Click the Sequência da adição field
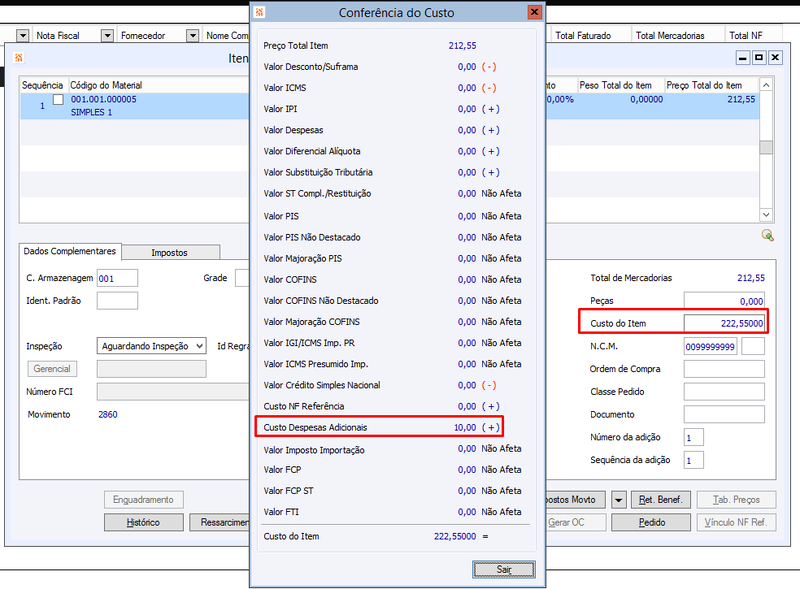 693,460
